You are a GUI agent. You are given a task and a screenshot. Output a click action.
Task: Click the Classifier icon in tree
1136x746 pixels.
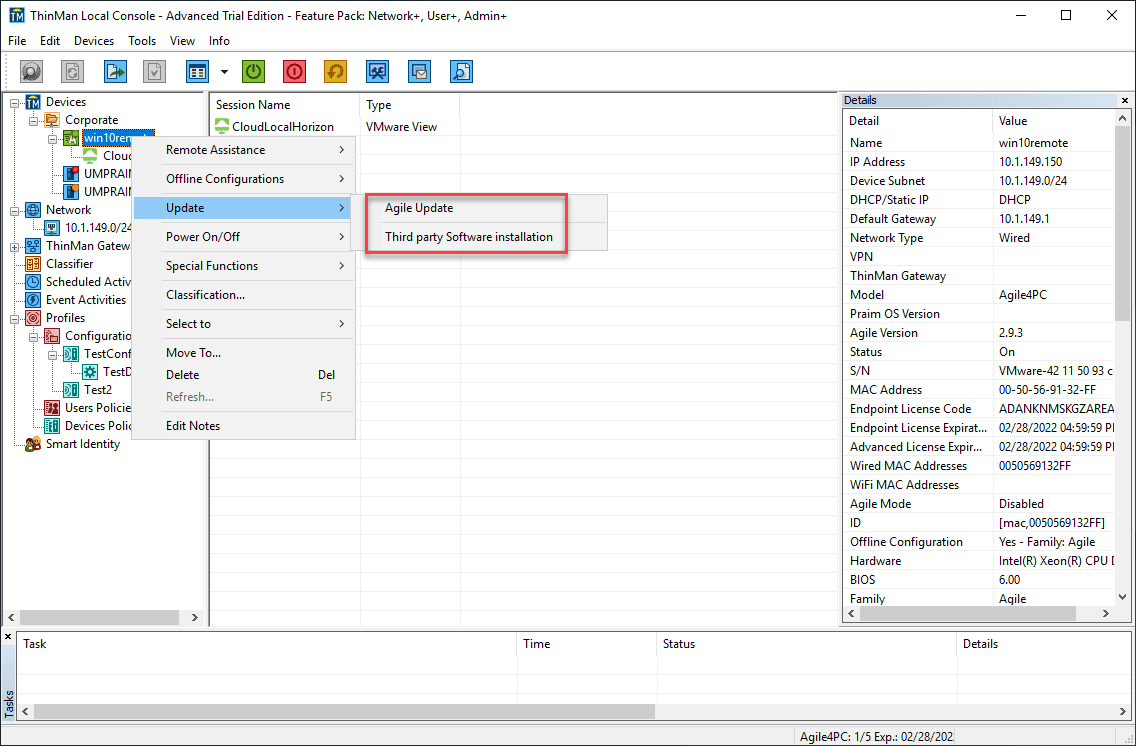click(33, 264)
